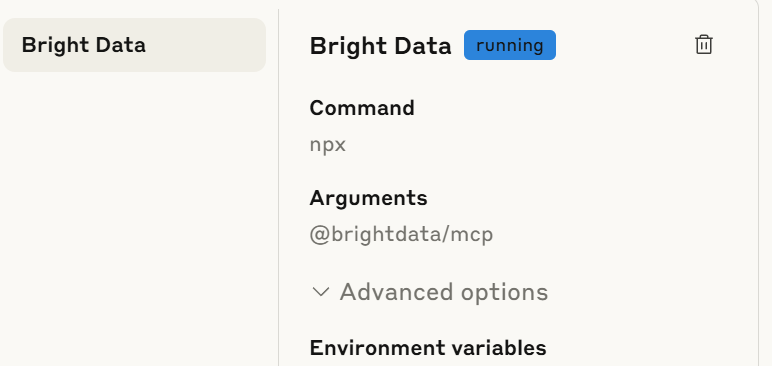Select the npx command value
Viewport: 772px width, 366px height.
point(328,145)
